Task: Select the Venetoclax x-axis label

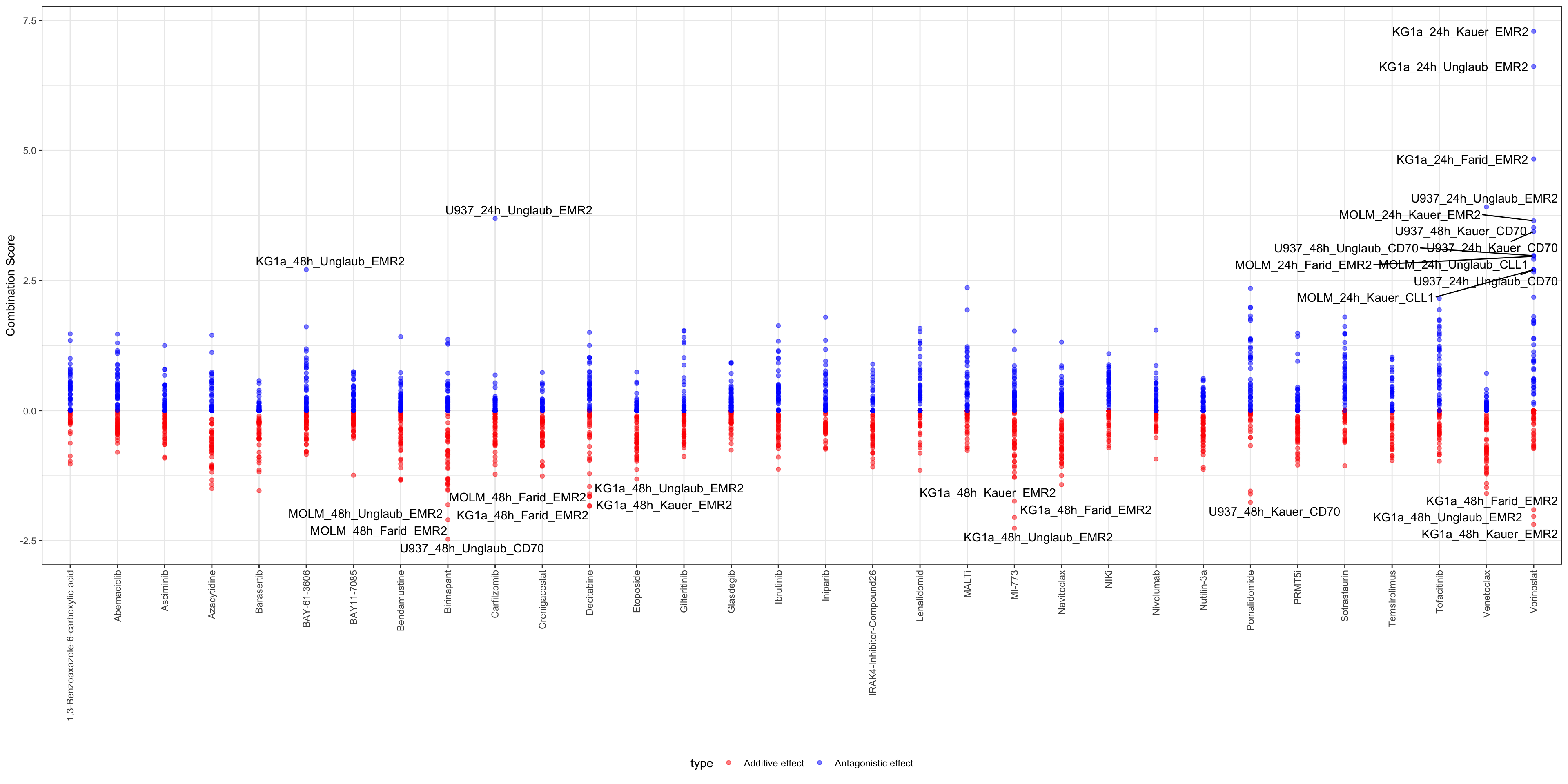Action: point(1486,593)
